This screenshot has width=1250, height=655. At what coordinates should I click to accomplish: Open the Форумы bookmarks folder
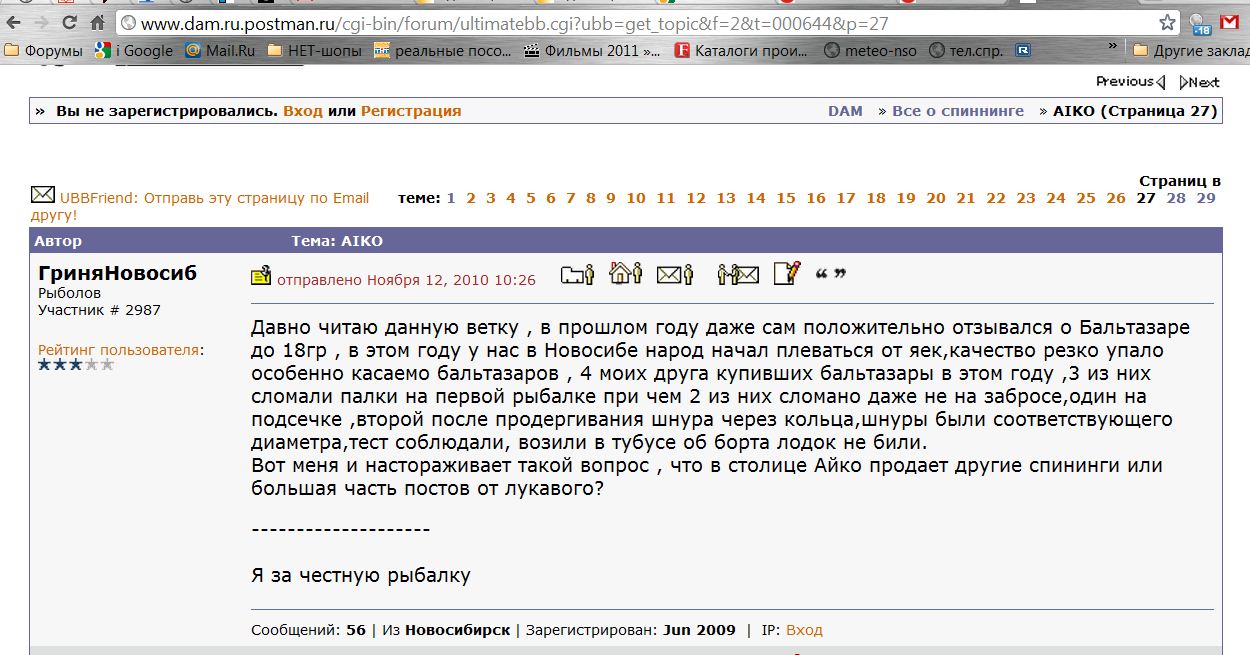(x=45, y=50)
